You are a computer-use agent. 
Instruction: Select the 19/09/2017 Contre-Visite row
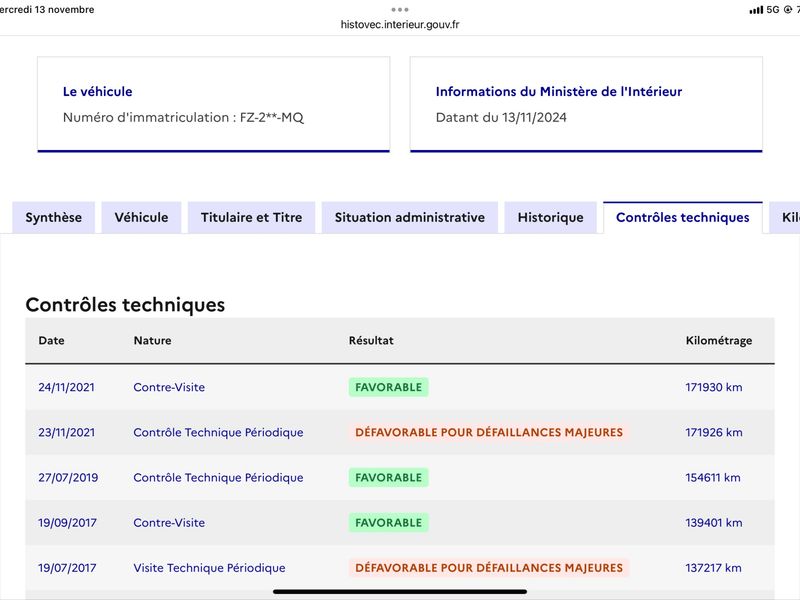400,522
